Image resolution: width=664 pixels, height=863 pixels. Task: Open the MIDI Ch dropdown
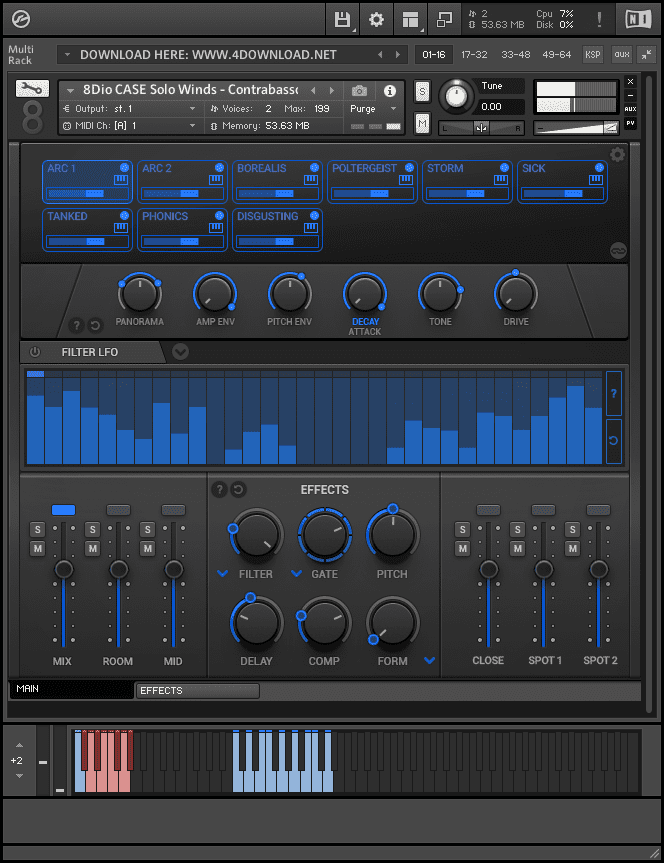coord(129,125)
